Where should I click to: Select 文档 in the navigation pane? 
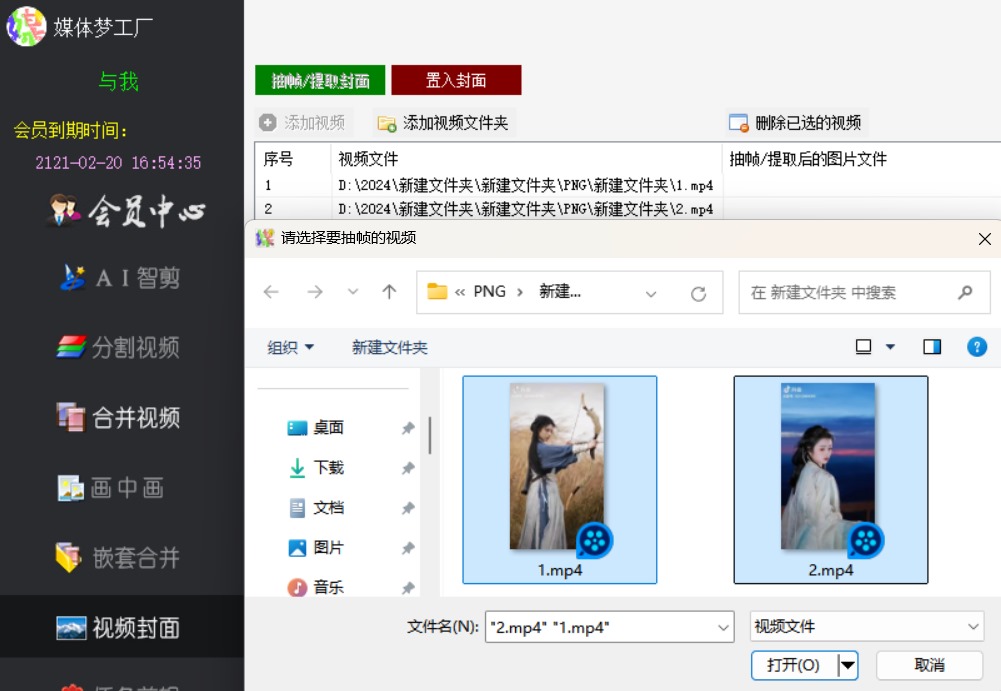click(316, 508)
